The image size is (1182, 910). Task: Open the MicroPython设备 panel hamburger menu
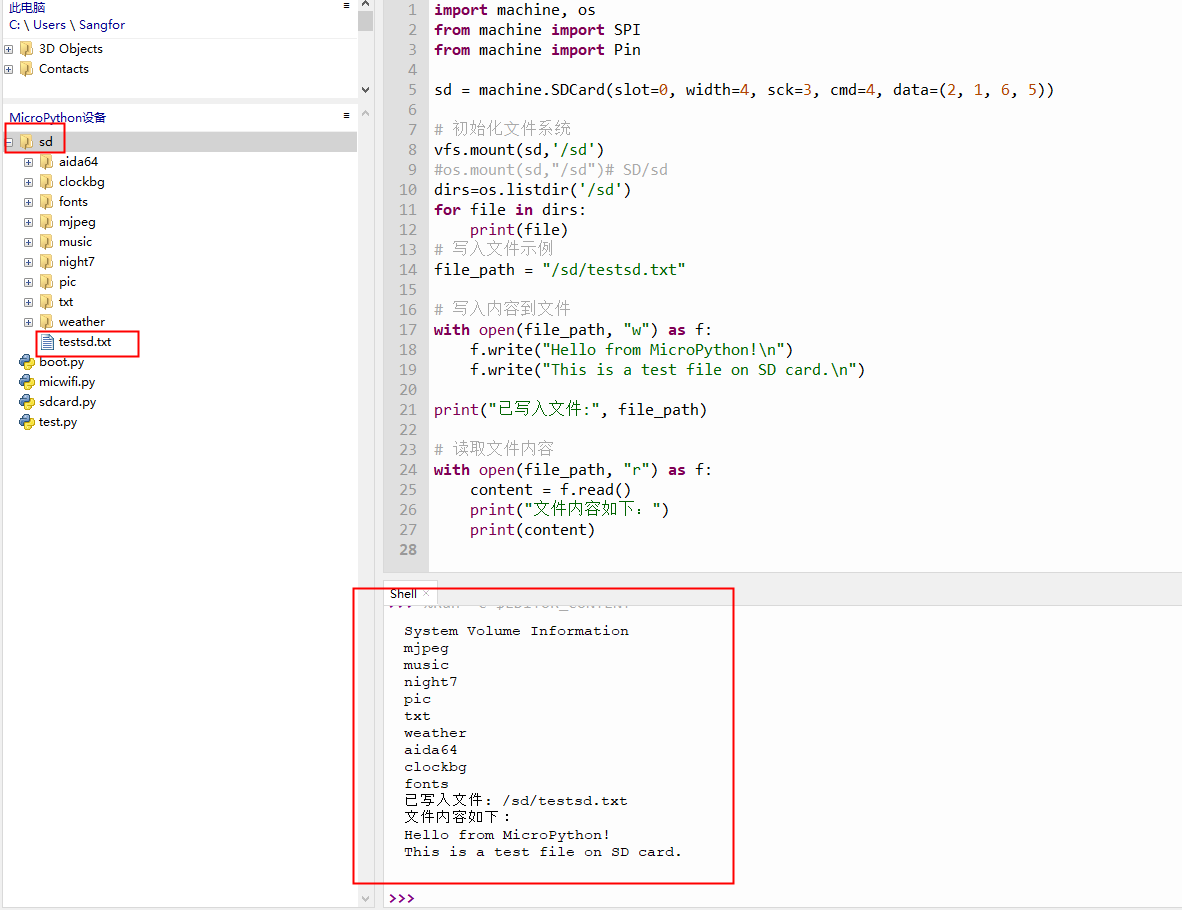(345, 113)
